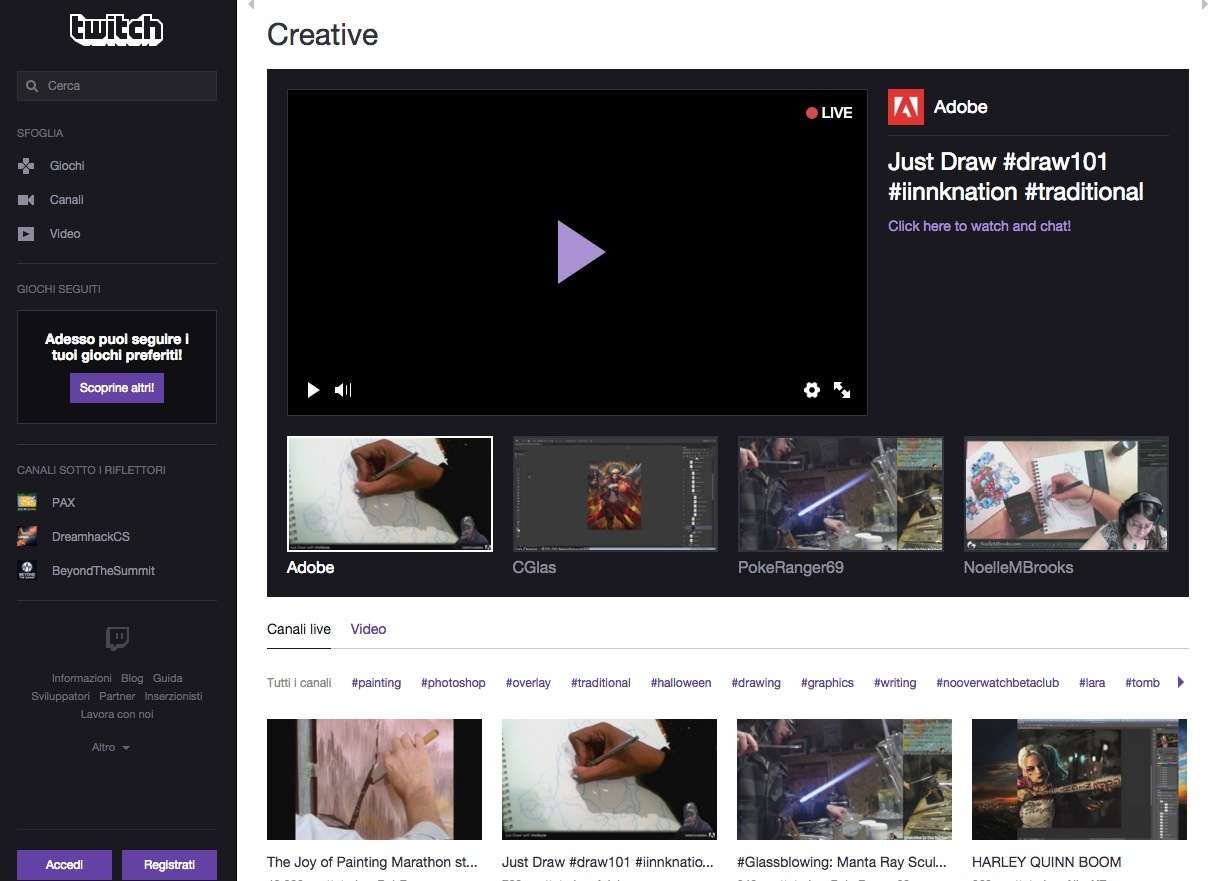
Task: Click the Giochi gamepad icon
Action: point(26,166)
